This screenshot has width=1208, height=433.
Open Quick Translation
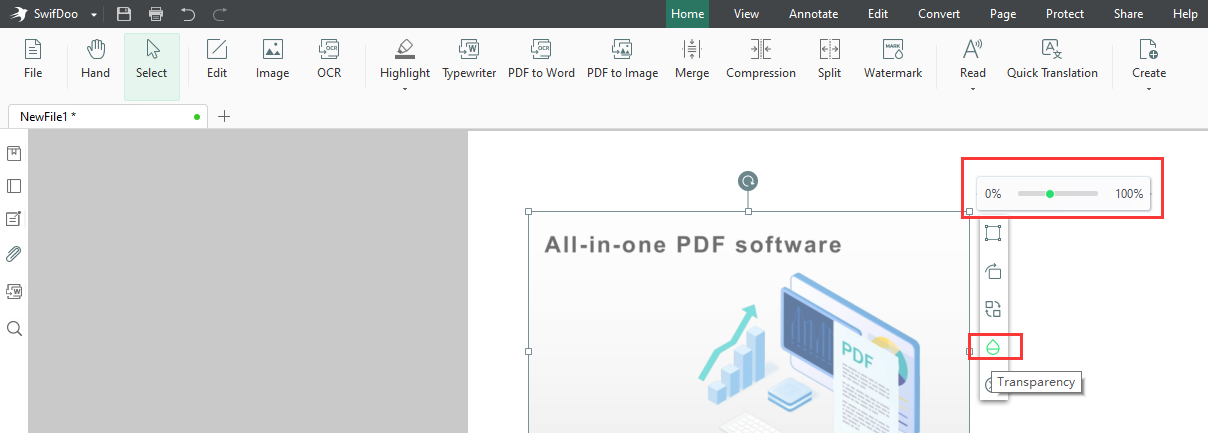tap(1052, 60)
